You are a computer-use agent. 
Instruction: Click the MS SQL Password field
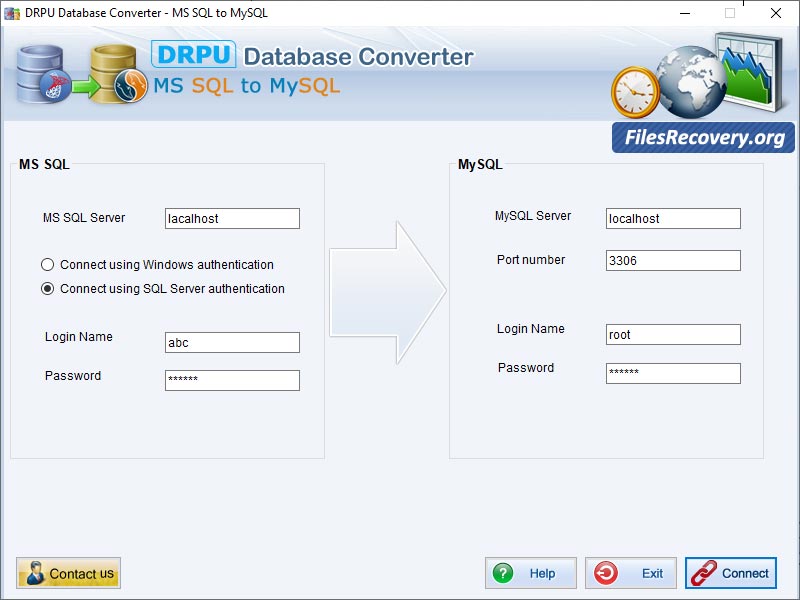click(232, 380)
